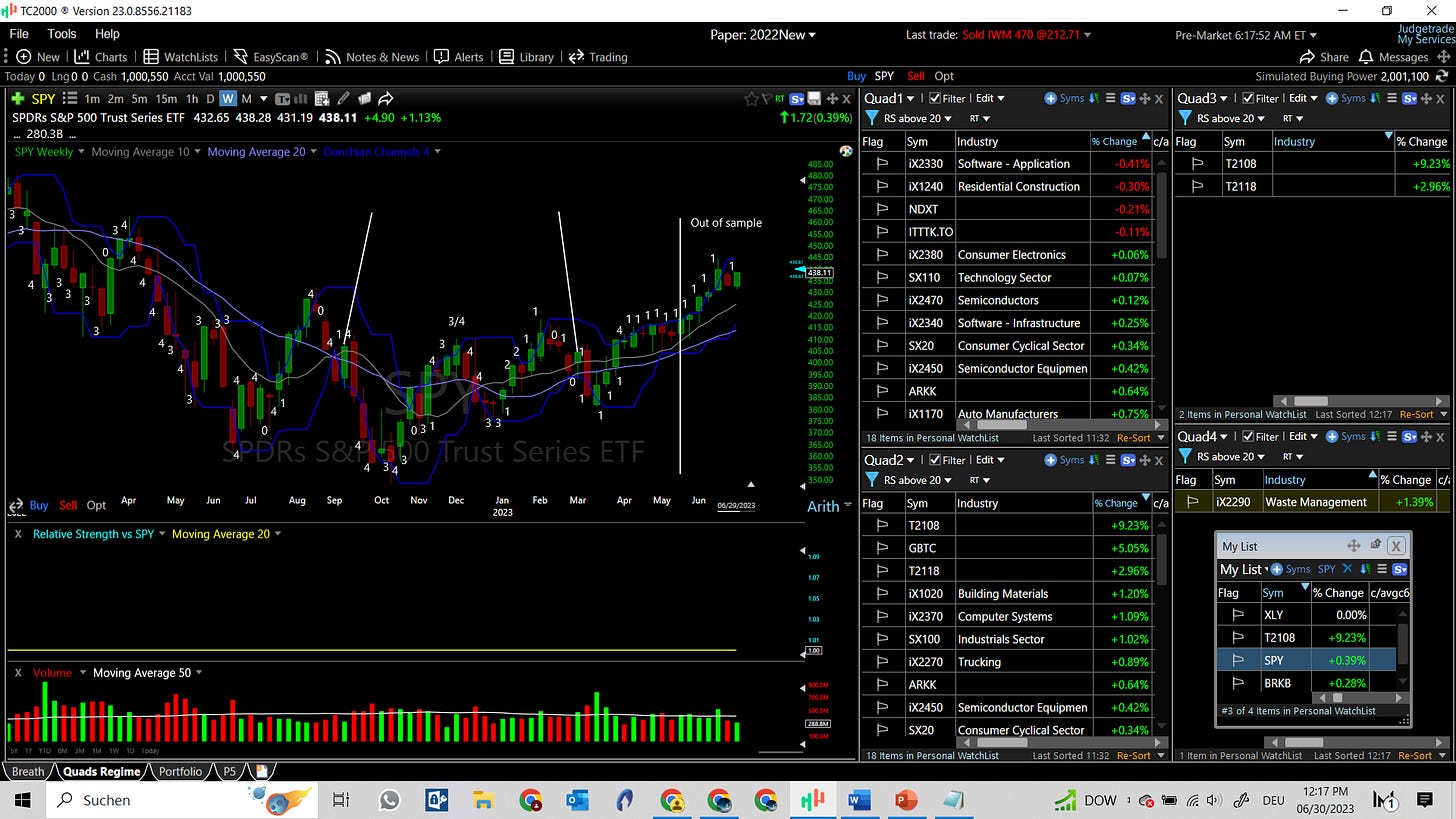Click the red Sell button above chart

click(x=915, y=76)
